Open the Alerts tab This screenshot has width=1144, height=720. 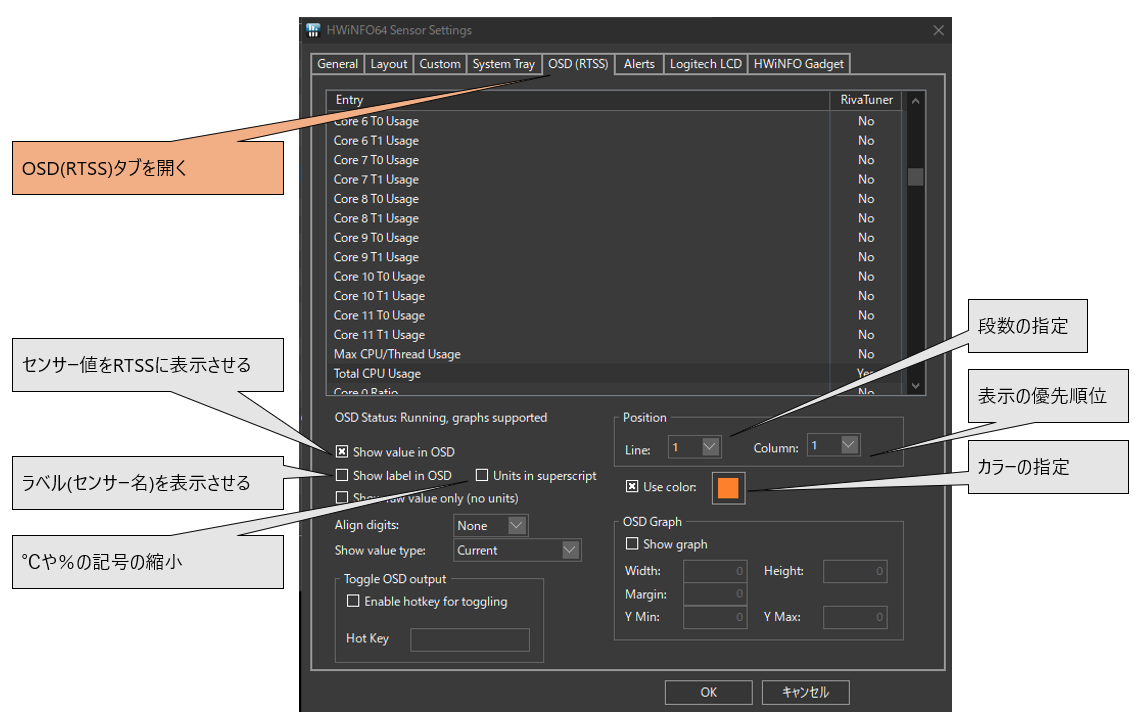click(x=639, y=64)
